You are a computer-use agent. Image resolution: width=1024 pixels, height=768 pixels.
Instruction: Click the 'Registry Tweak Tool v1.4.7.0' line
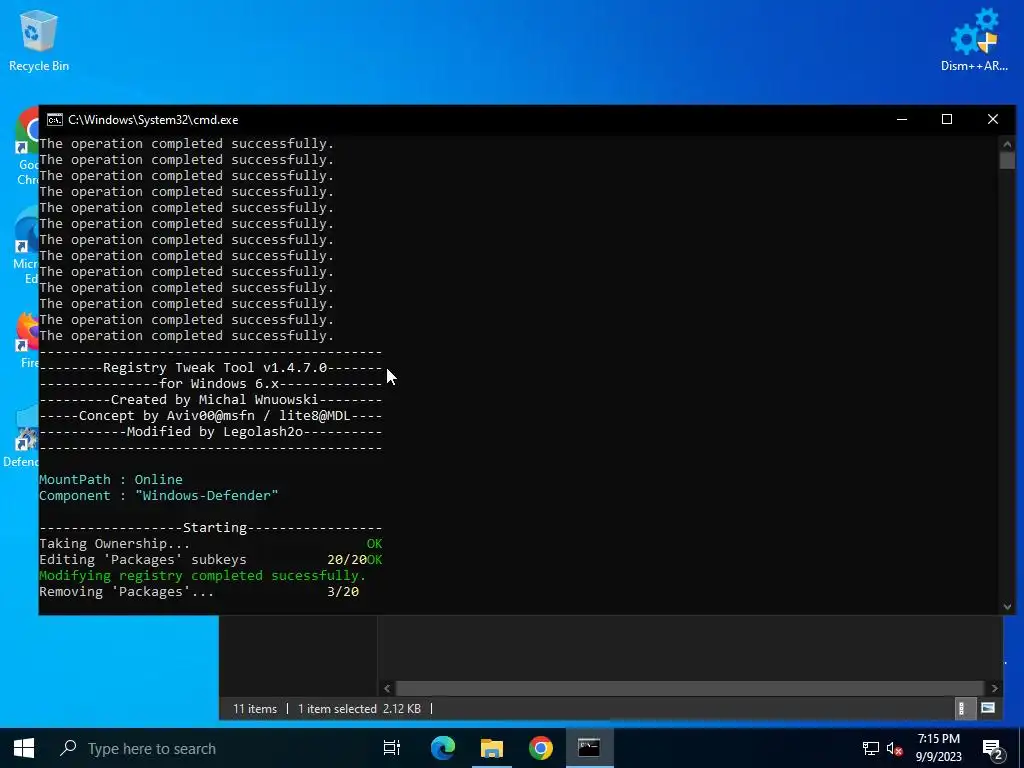pos(210,368)
